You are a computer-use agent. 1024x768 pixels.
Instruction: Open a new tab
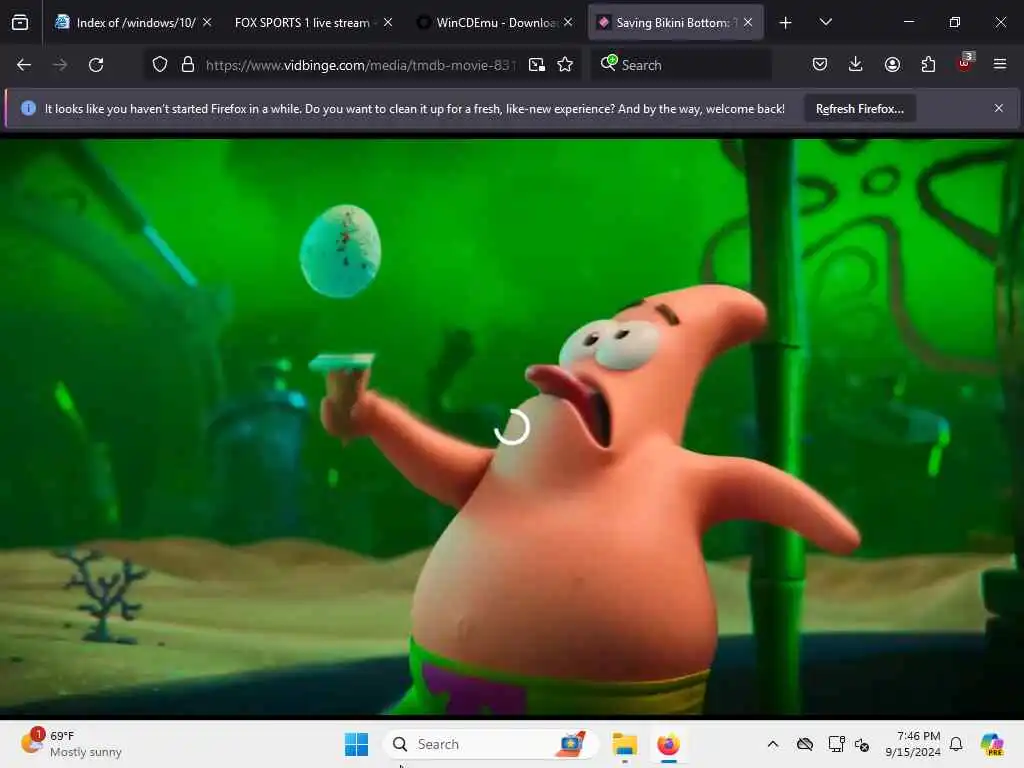pos(786,23)
